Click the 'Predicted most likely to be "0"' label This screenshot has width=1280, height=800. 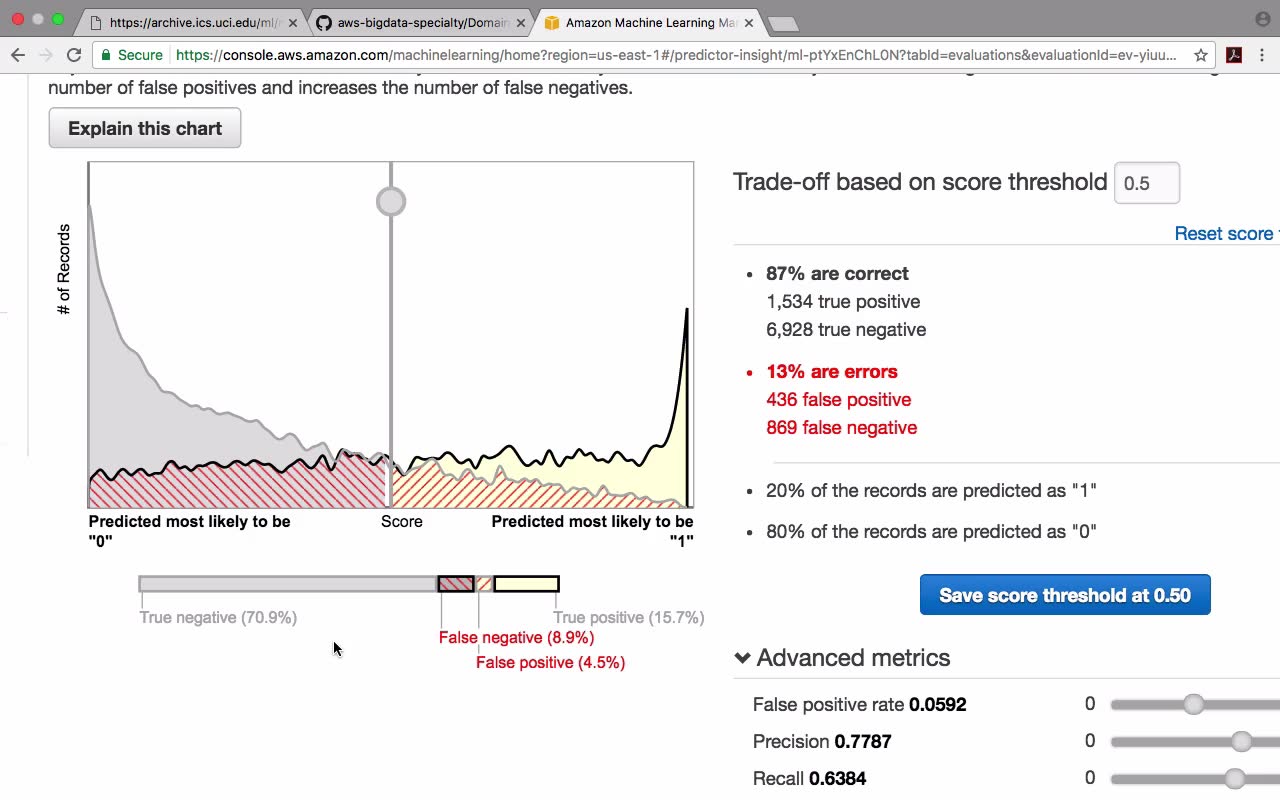click(x=189, y=531)
